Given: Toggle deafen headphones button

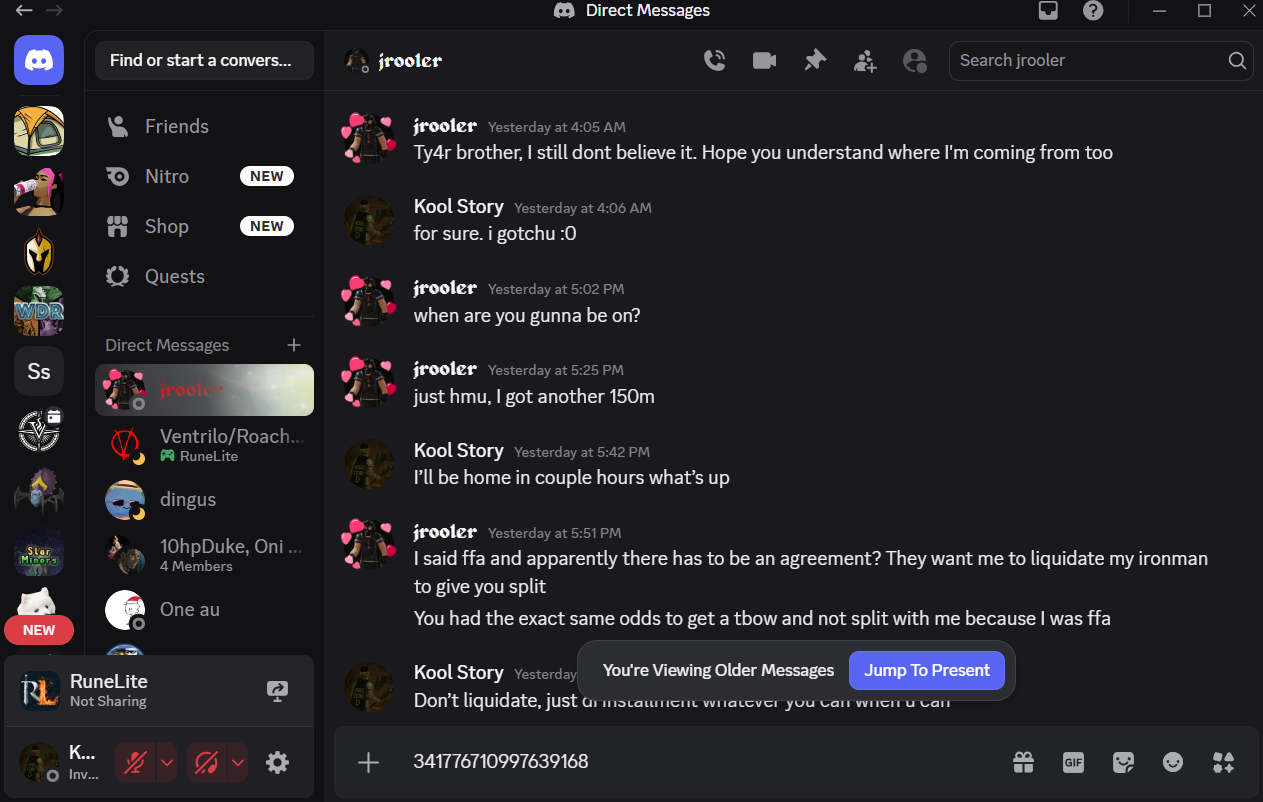Looking at the screenshot, I should pos(207,763).
